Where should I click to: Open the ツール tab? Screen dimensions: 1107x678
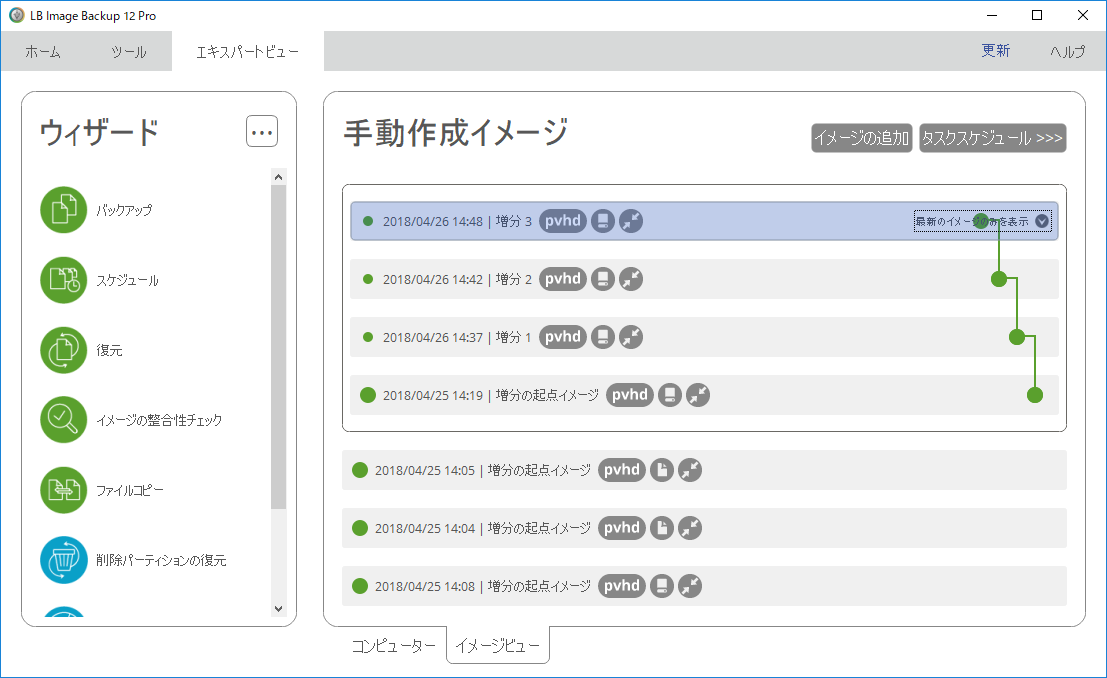pyautogui.click(x=128, y=52)
